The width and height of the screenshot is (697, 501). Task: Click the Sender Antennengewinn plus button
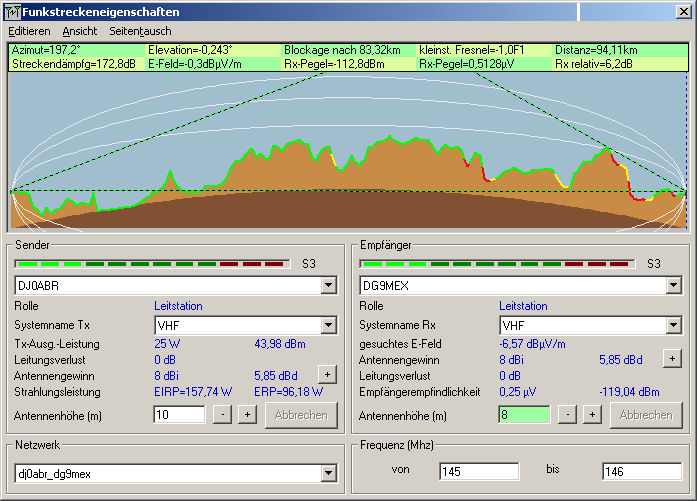[328, 375]
